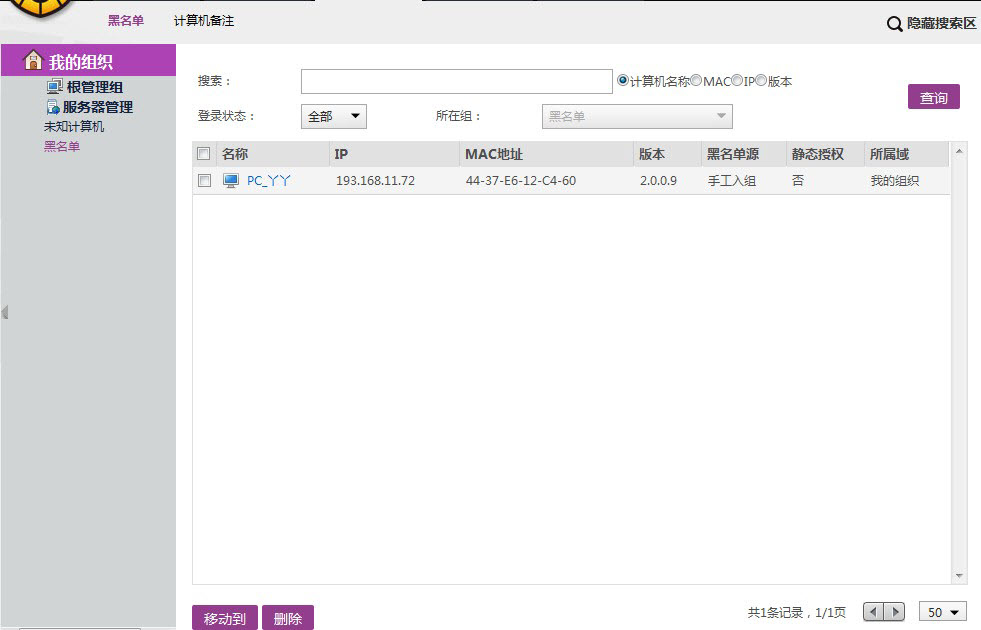Click the home icon beside 我的组织

click(x=33, y=60)
